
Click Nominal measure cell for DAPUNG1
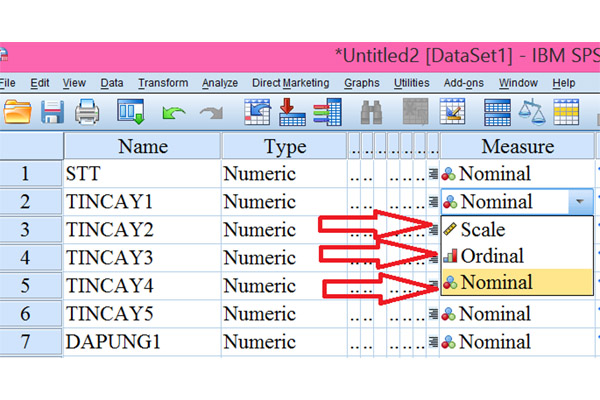(517, 341)
